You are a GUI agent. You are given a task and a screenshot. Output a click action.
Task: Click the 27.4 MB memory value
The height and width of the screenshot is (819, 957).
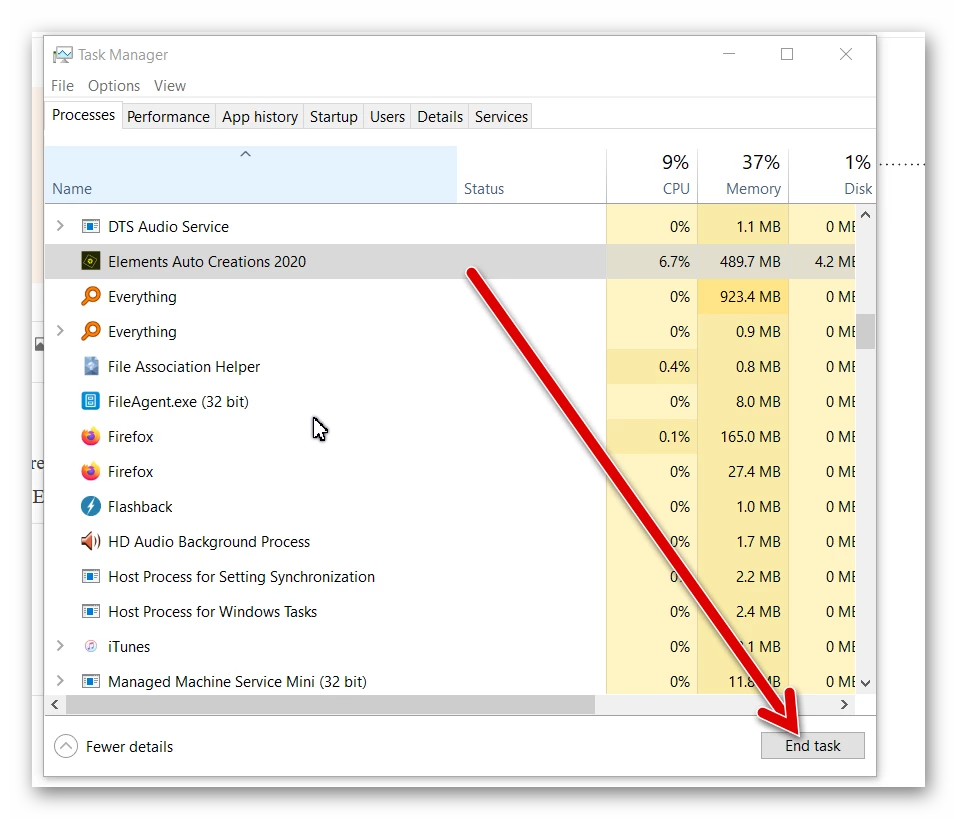(x=754, y=472)
